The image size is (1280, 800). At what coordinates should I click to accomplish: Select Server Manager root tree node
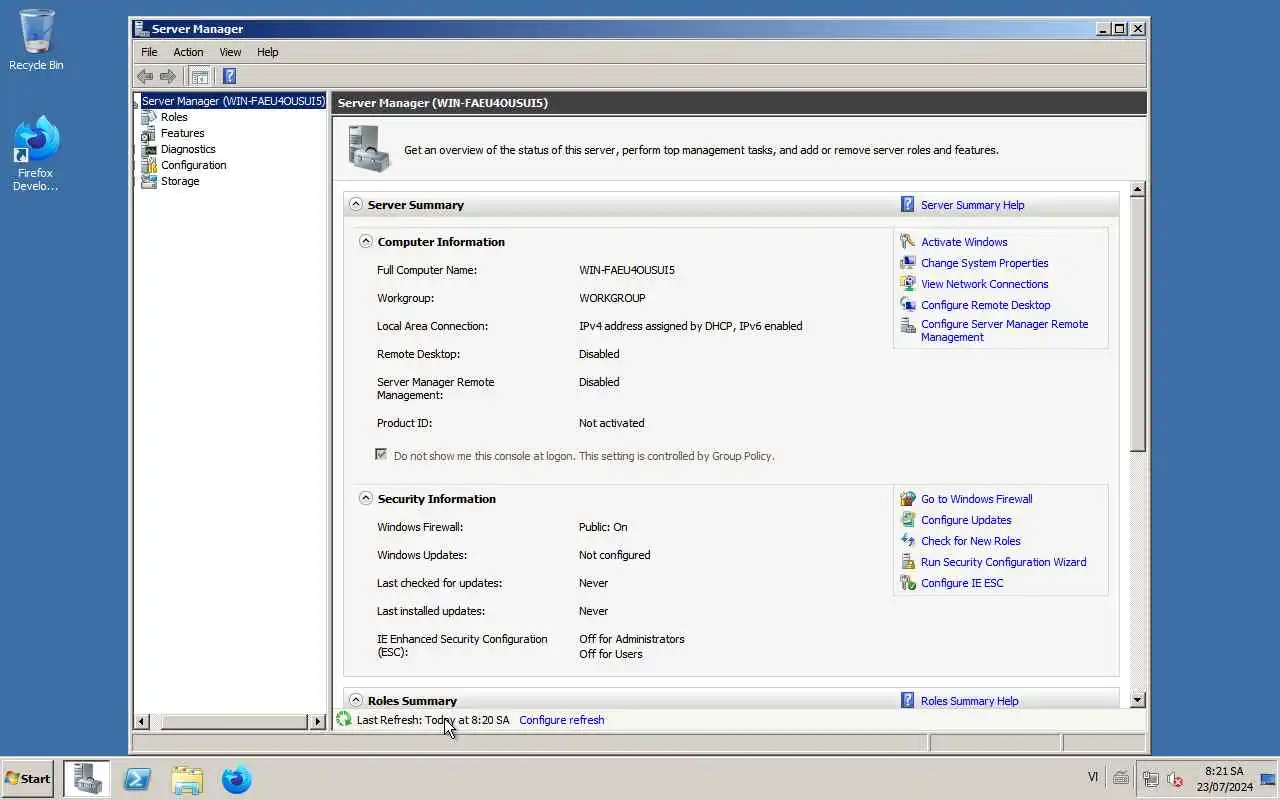tap(233, 101)
